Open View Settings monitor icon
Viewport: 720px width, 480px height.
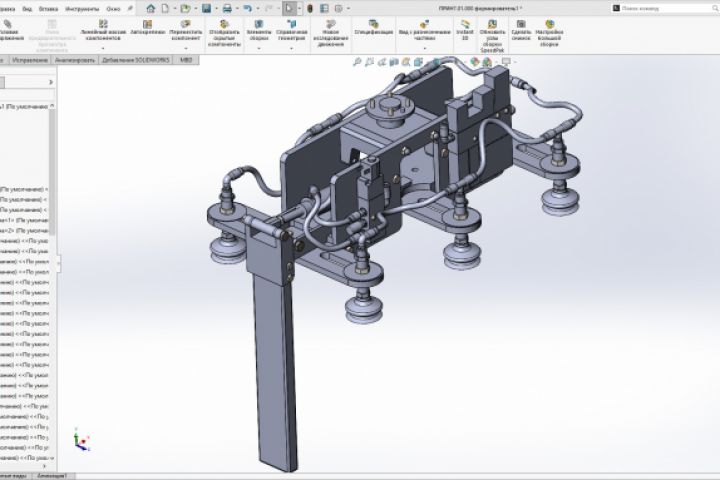pos(506,62)
